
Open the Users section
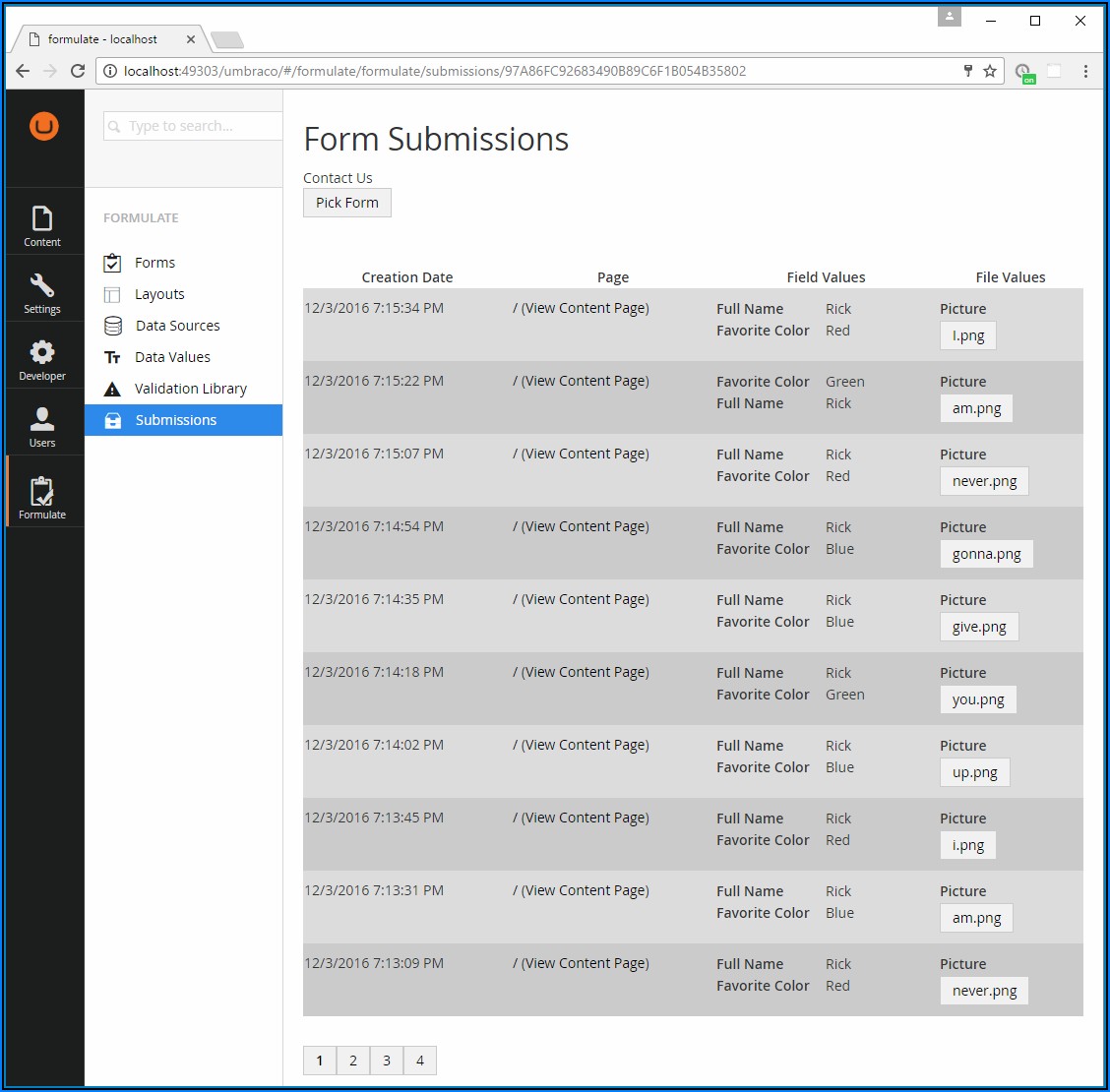[x=42, y=427]
